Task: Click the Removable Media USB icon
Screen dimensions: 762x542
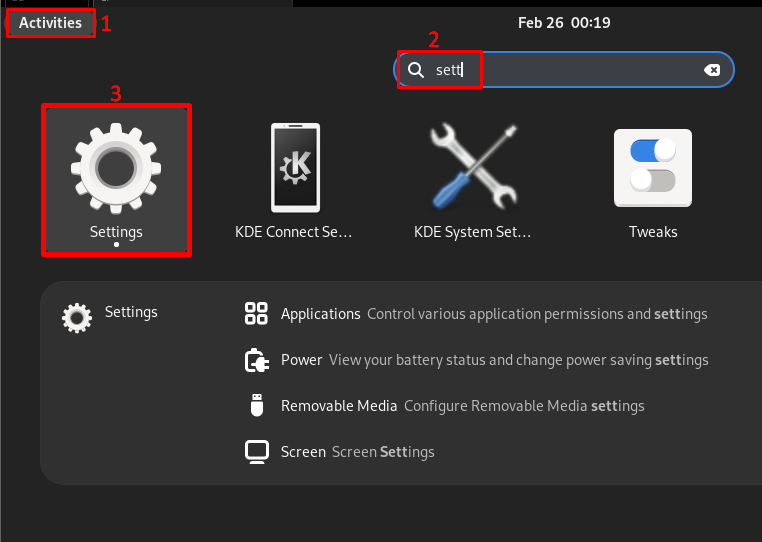Action: (257, 405)
